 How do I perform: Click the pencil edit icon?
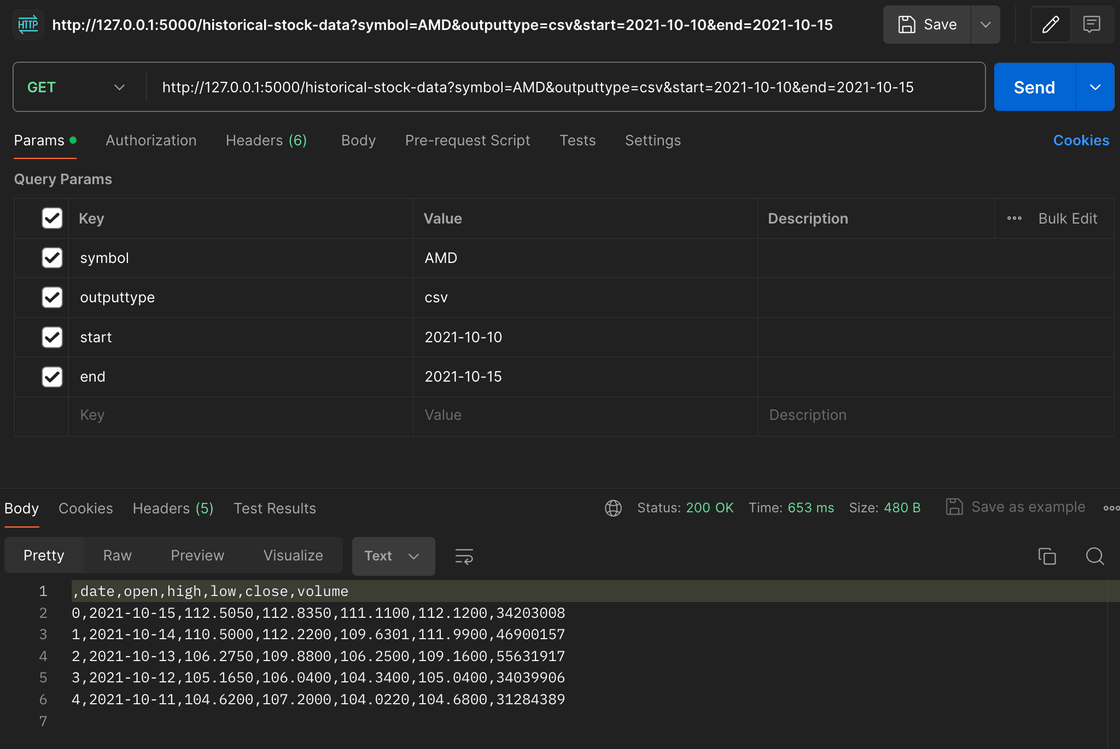tap(1050, 25)
